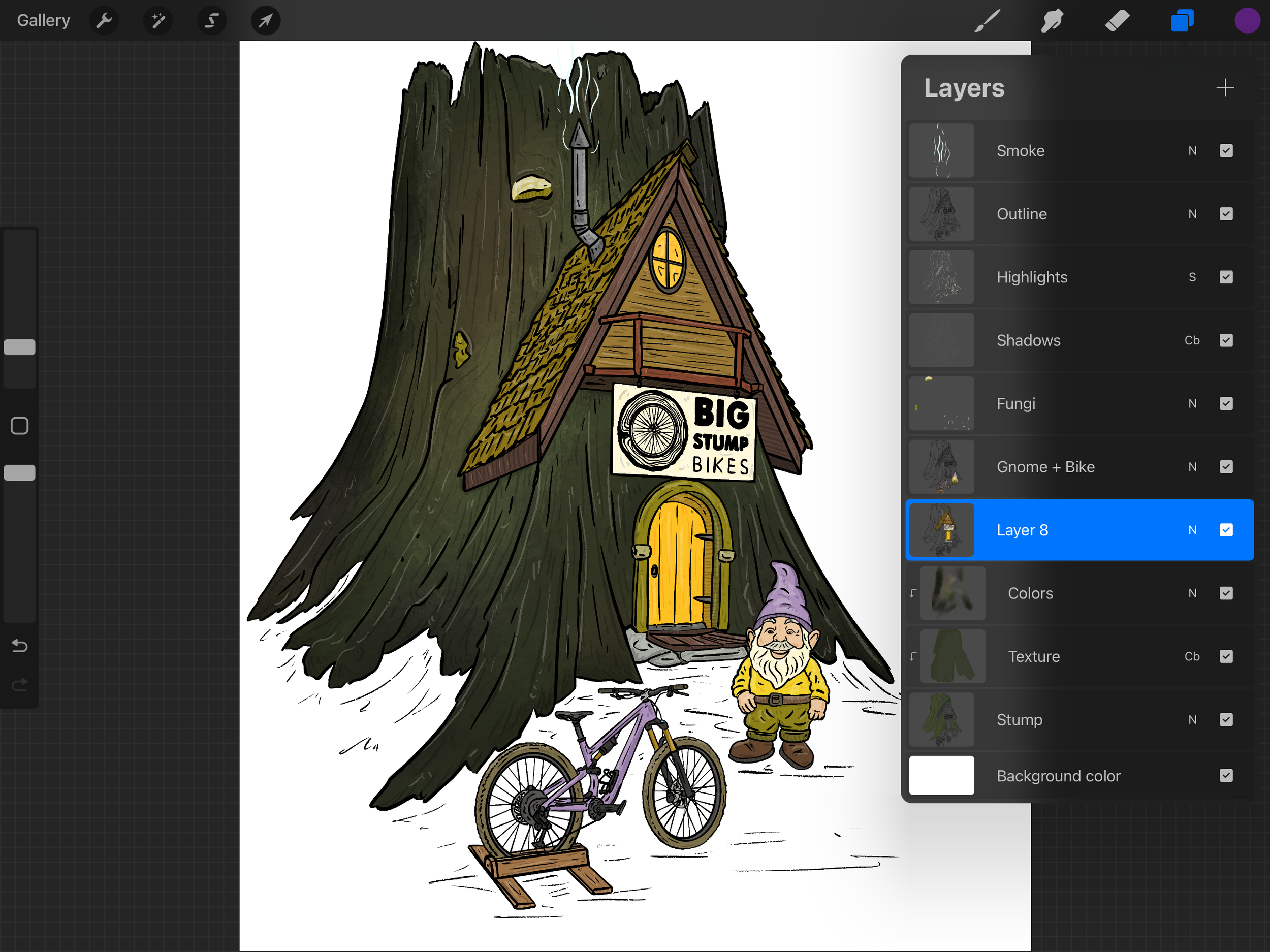Open the purple color picker
Viewport: 1270px width, 952px height.
(1247, 21)
